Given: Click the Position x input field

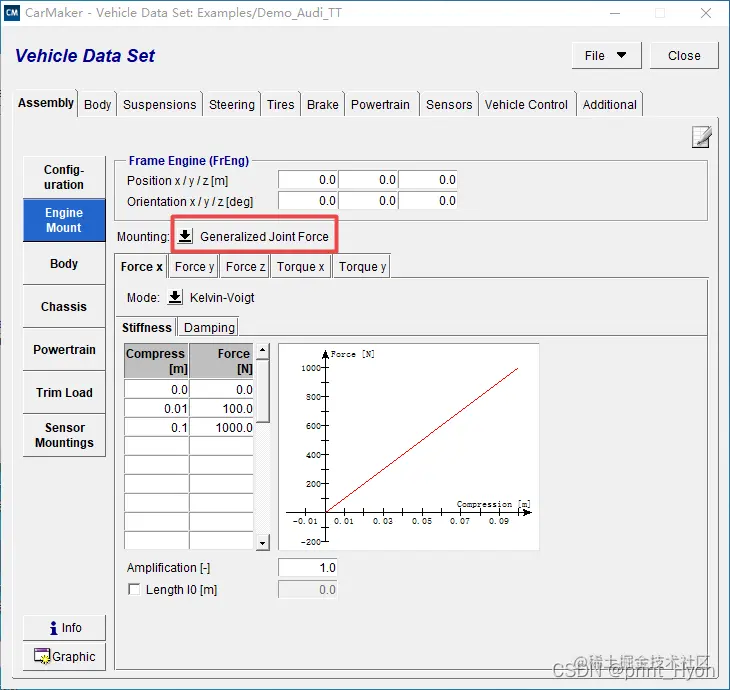Looking at the screenshot, I should click(308, 180).
